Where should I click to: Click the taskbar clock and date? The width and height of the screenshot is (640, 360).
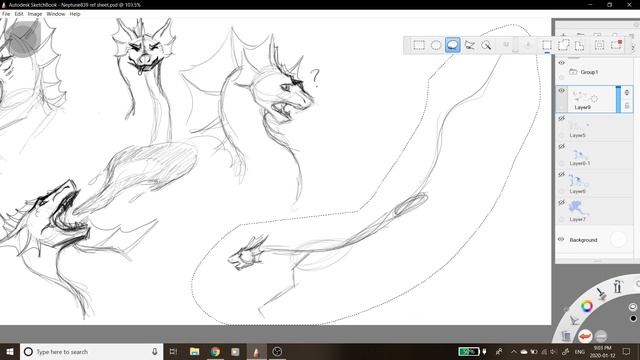(602, 351)
